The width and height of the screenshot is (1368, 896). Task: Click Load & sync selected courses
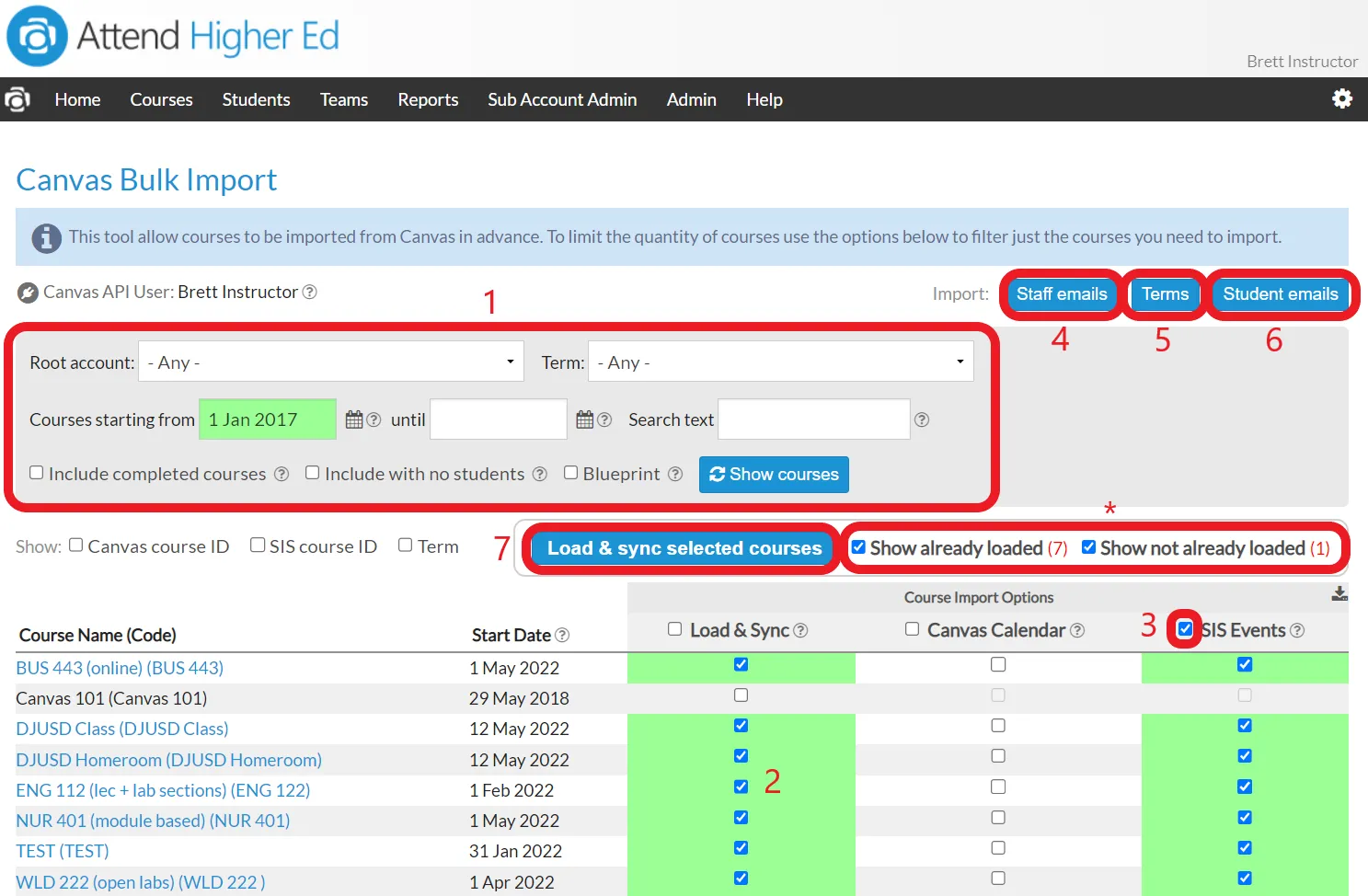[684, 548]
